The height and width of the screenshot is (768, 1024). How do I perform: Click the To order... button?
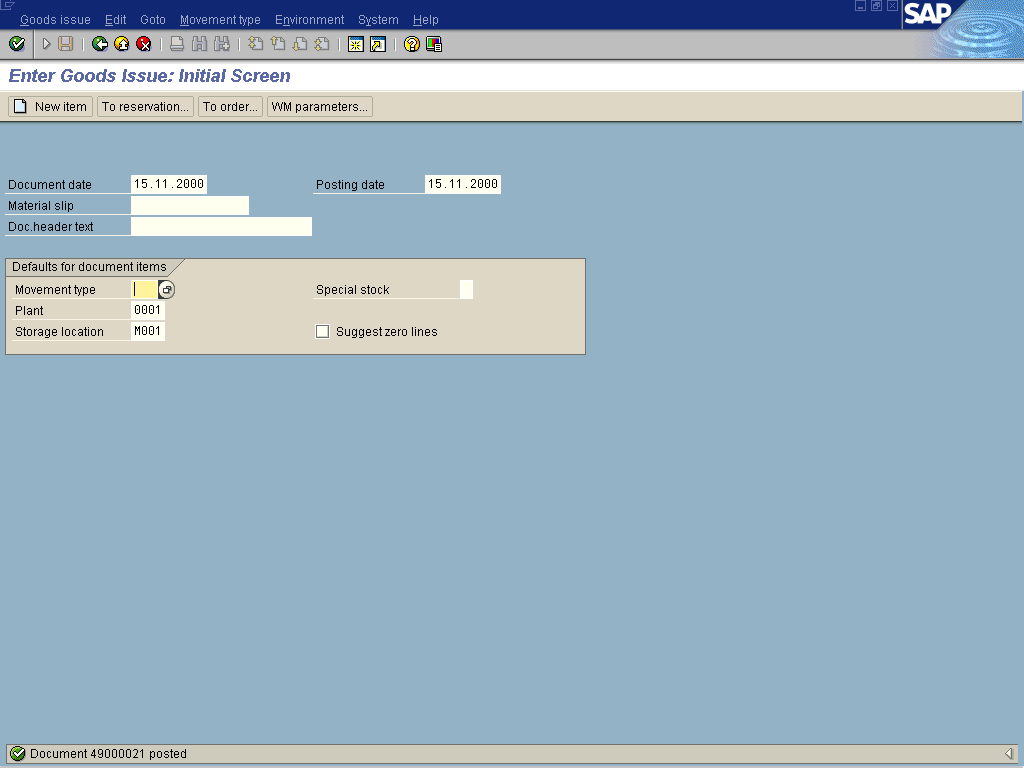[x=230, y=106]
